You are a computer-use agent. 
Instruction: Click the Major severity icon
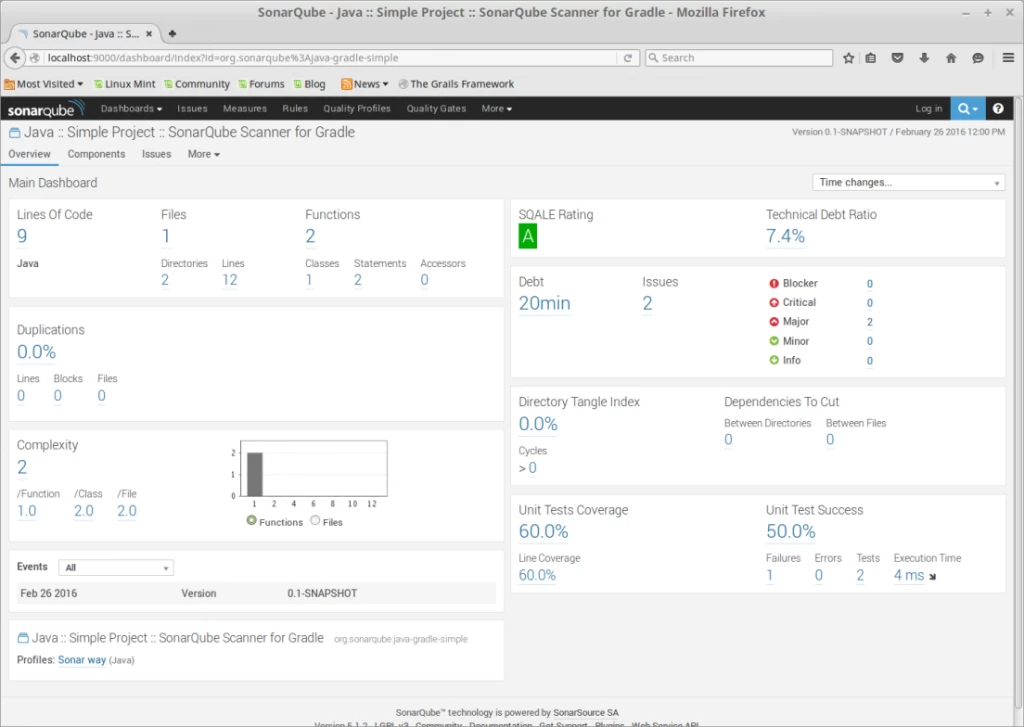[x=774, y=321]
